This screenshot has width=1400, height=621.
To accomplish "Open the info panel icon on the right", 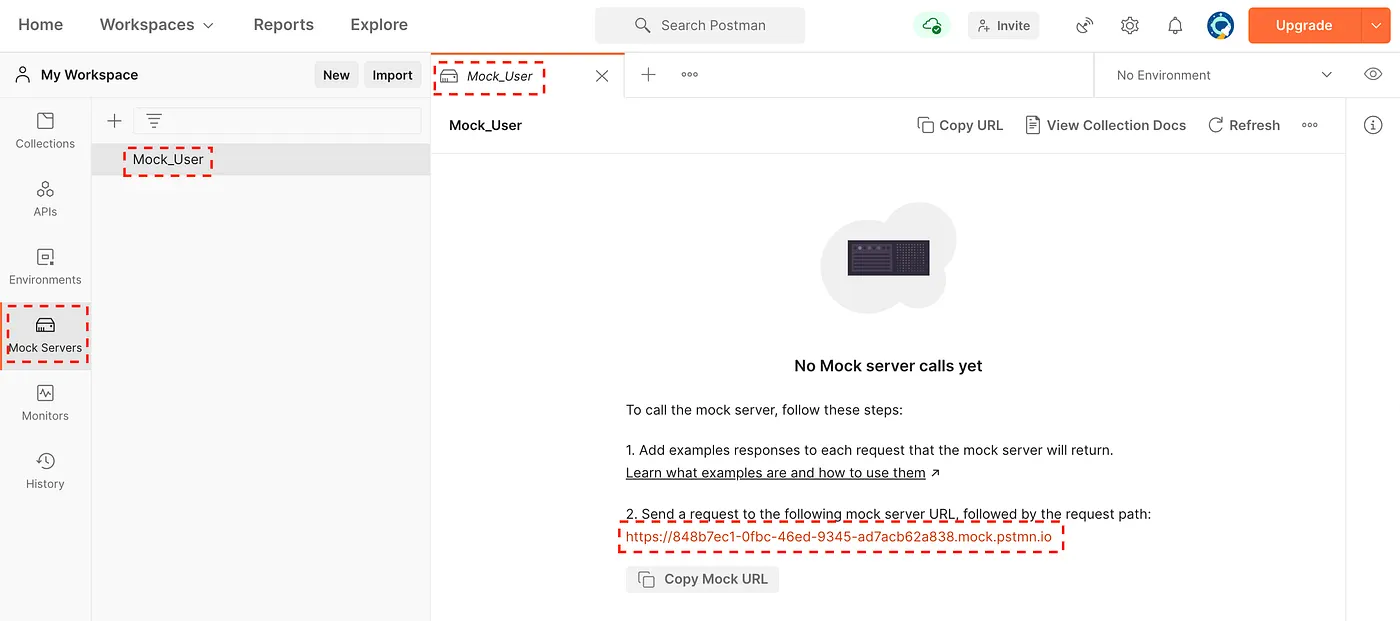I will [x=1373, y=125].
